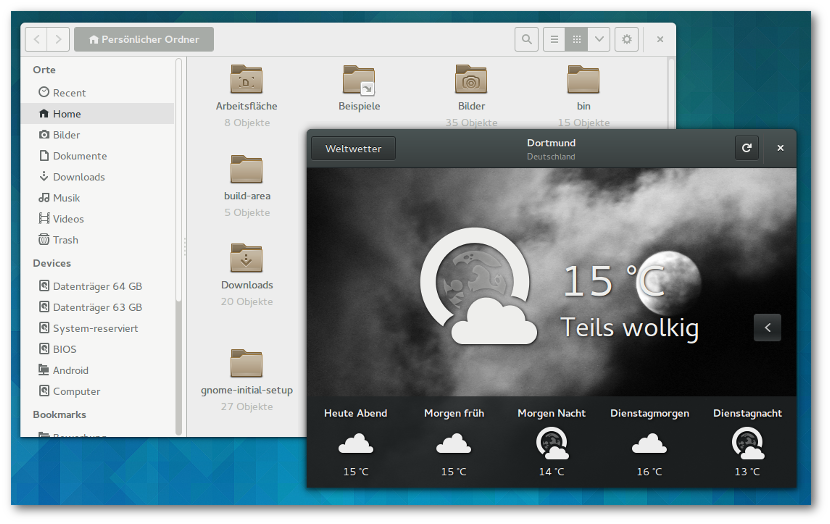Expand the forecast side panel chevron
The width and height of the screenshot is (830, 524).
click(767, 327)
